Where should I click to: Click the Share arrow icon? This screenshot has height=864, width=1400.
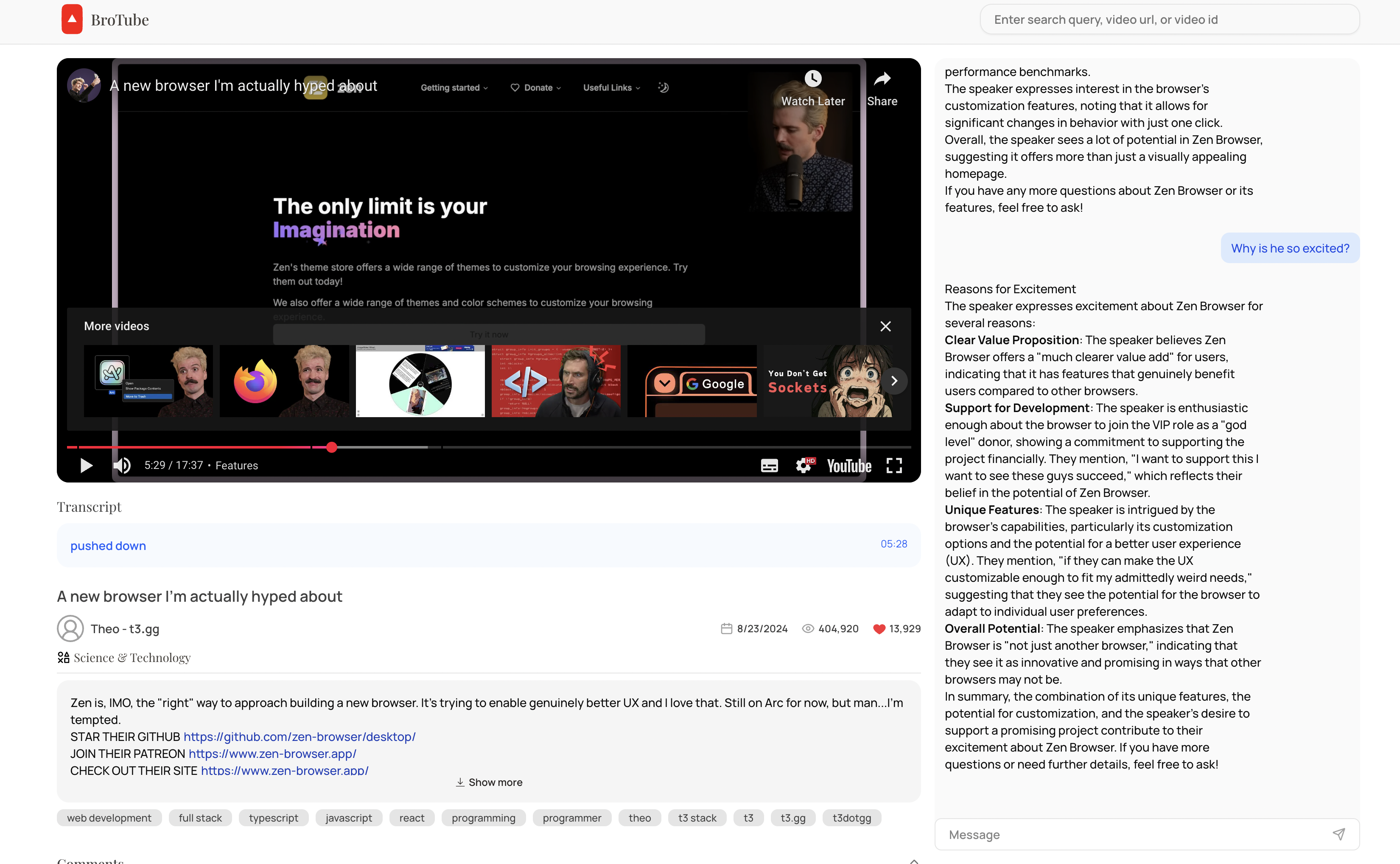coord(882,79)
